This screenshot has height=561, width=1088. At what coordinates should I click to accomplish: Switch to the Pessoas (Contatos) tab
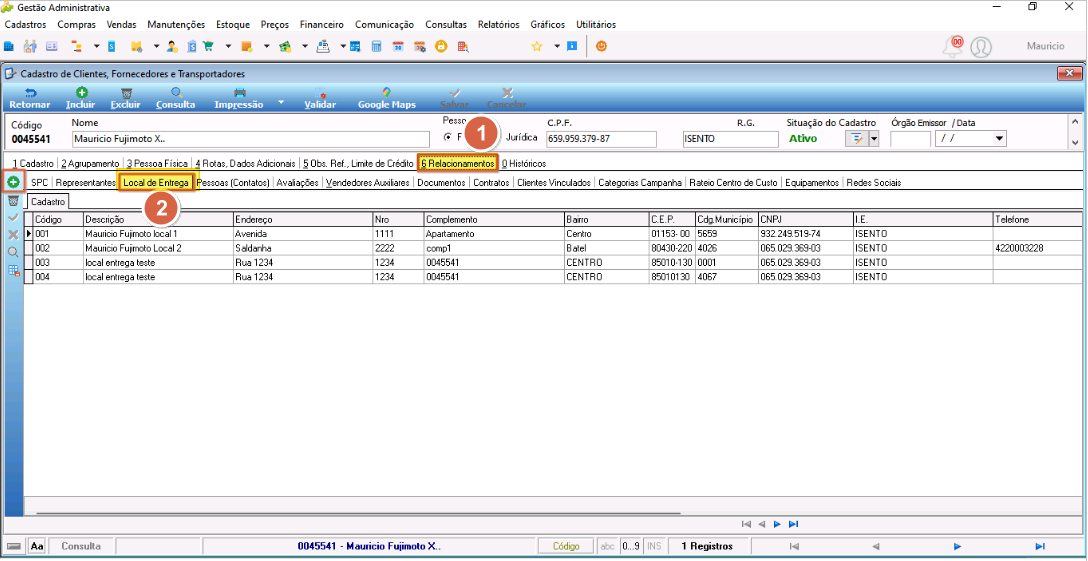[233, 183]
